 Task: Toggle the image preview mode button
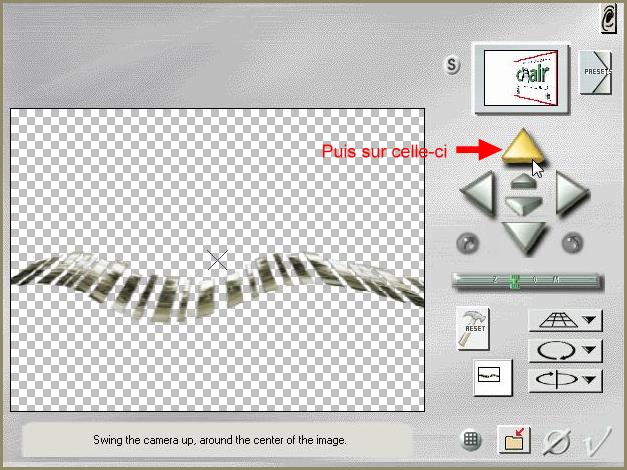[492, 375]
